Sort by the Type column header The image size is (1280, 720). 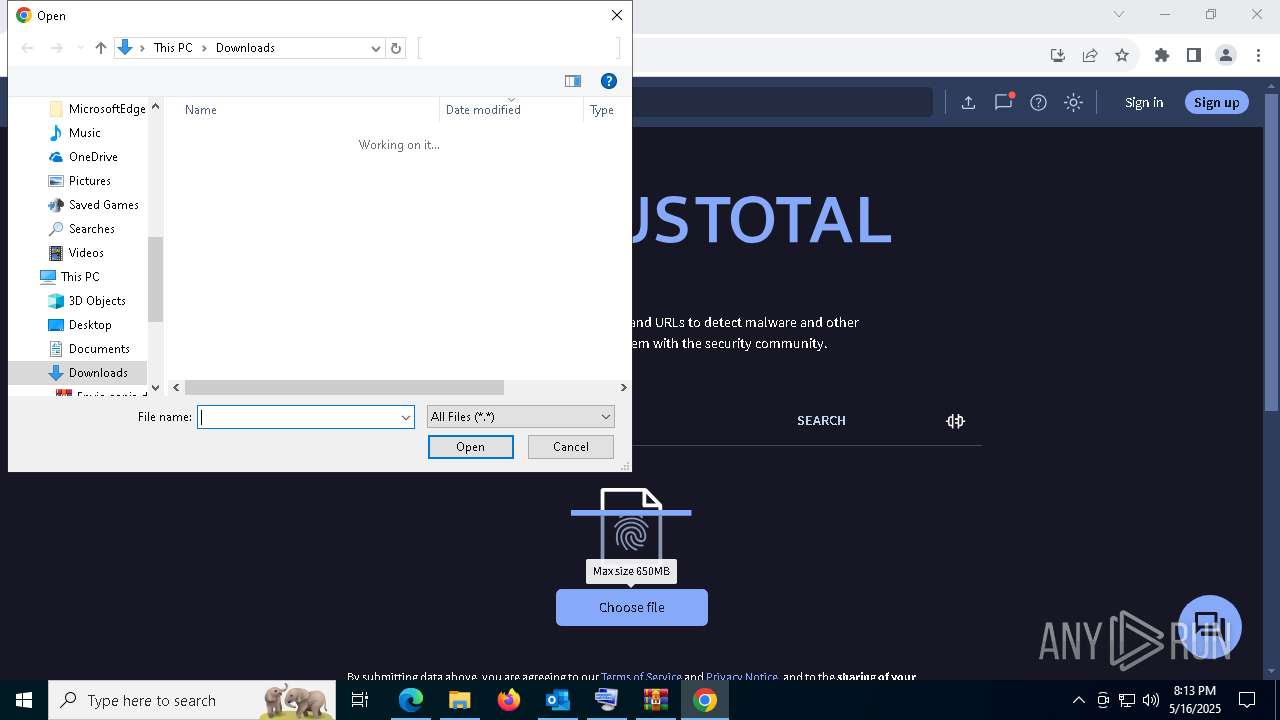[602, 110]
